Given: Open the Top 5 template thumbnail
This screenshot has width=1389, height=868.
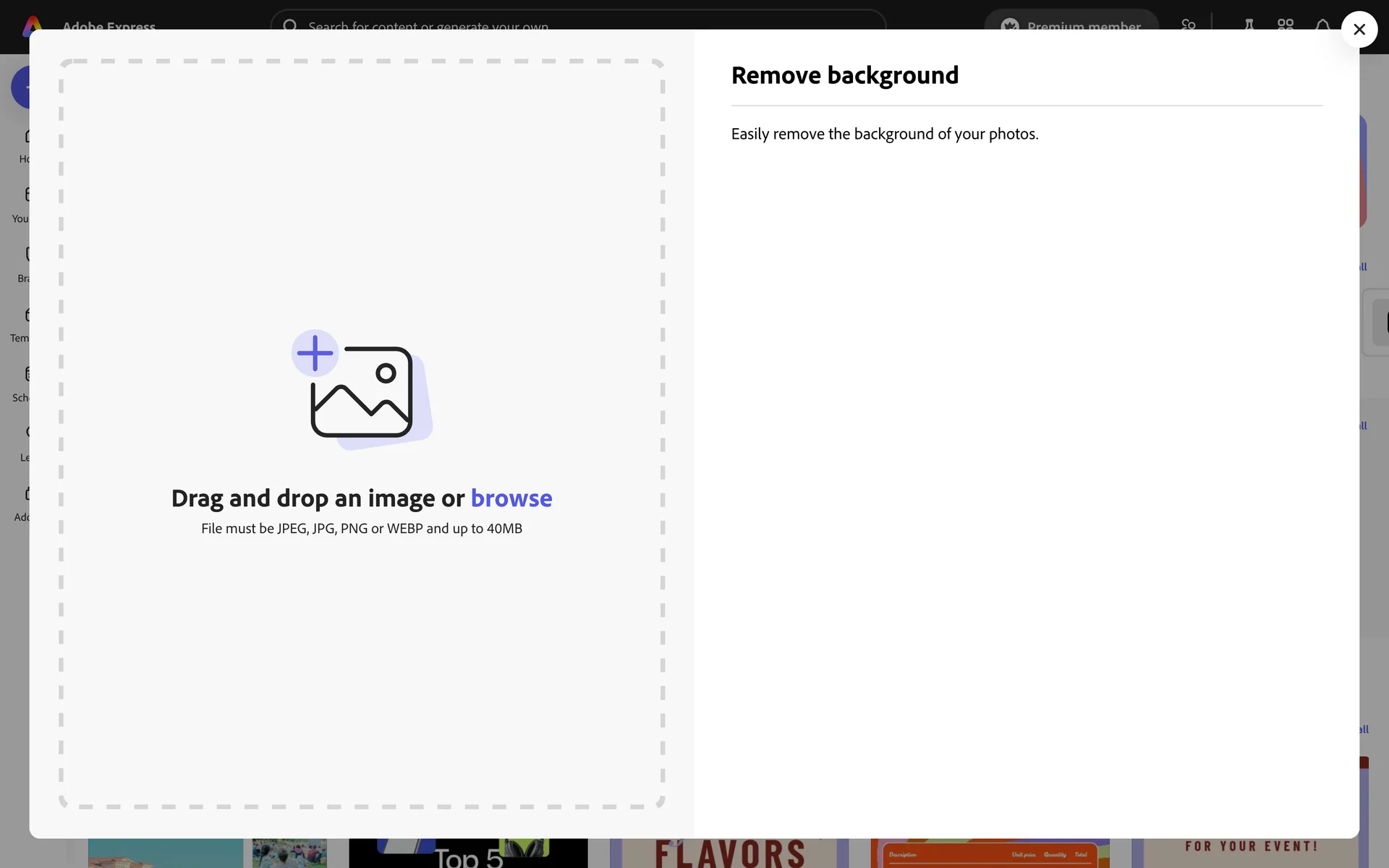Looking at the screenshot, I should tap(468, 854).
